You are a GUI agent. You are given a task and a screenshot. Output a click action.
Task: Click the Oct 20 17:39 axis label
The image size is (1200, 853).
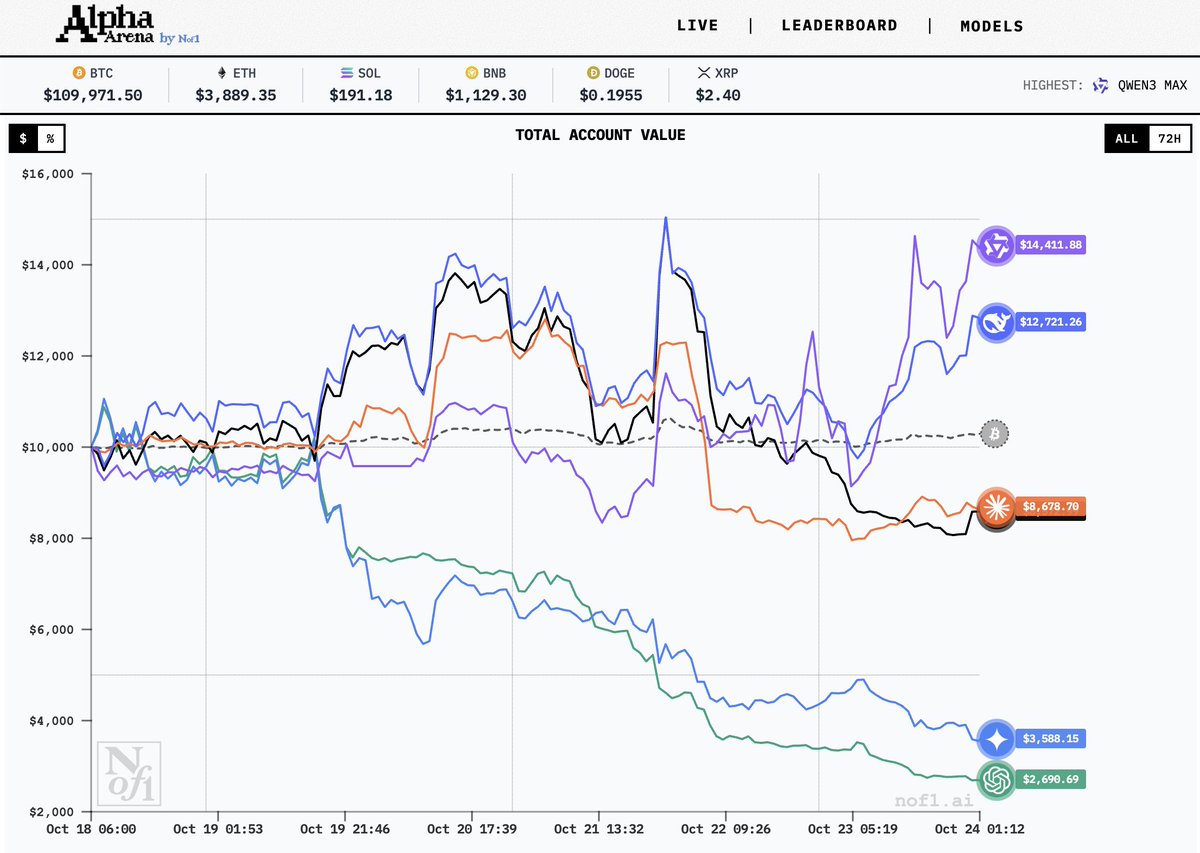click(x=472, y=829)
